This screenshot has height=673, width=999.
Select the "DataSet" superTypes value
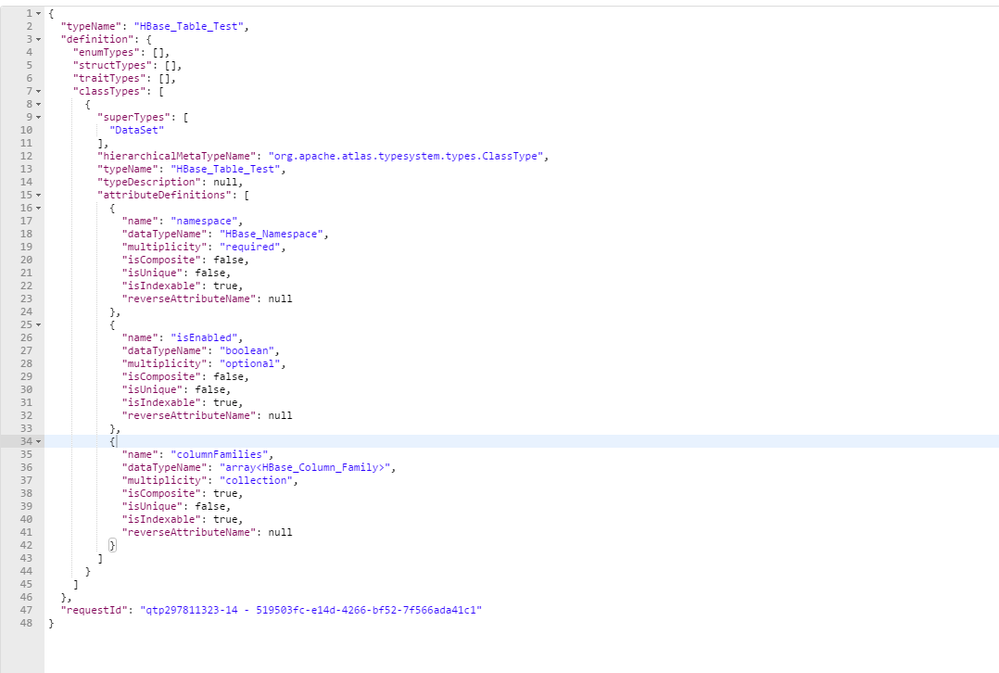click(136, 129)
